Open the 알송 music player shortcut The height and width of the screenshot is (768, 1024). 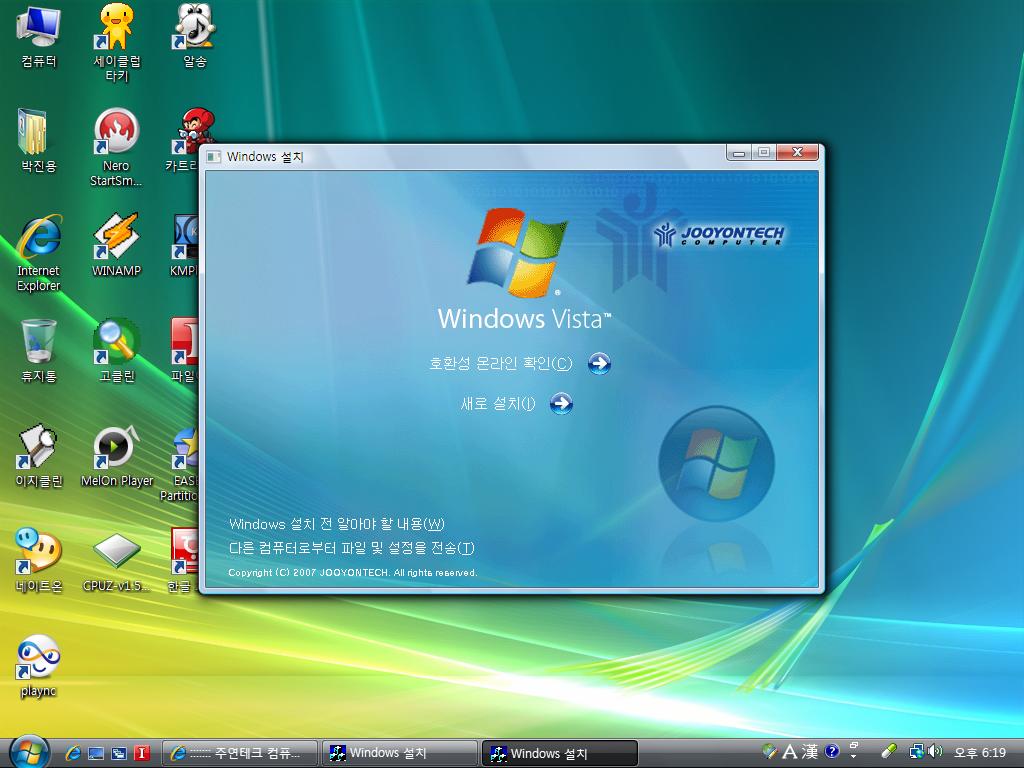(x=195, y=36)
